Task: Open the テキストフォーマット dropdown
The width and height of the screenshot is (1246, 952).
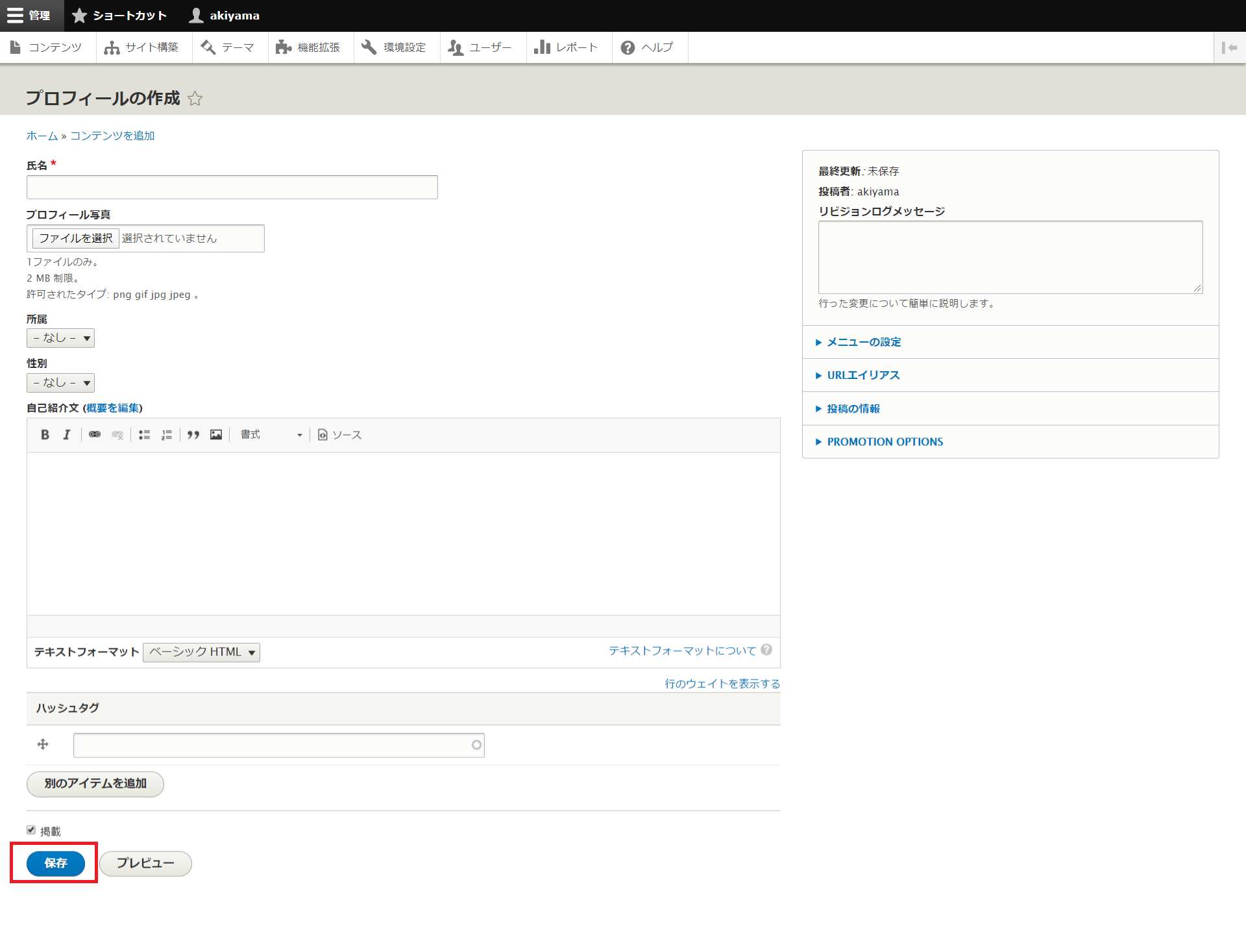Action: (x=201, y=652)
